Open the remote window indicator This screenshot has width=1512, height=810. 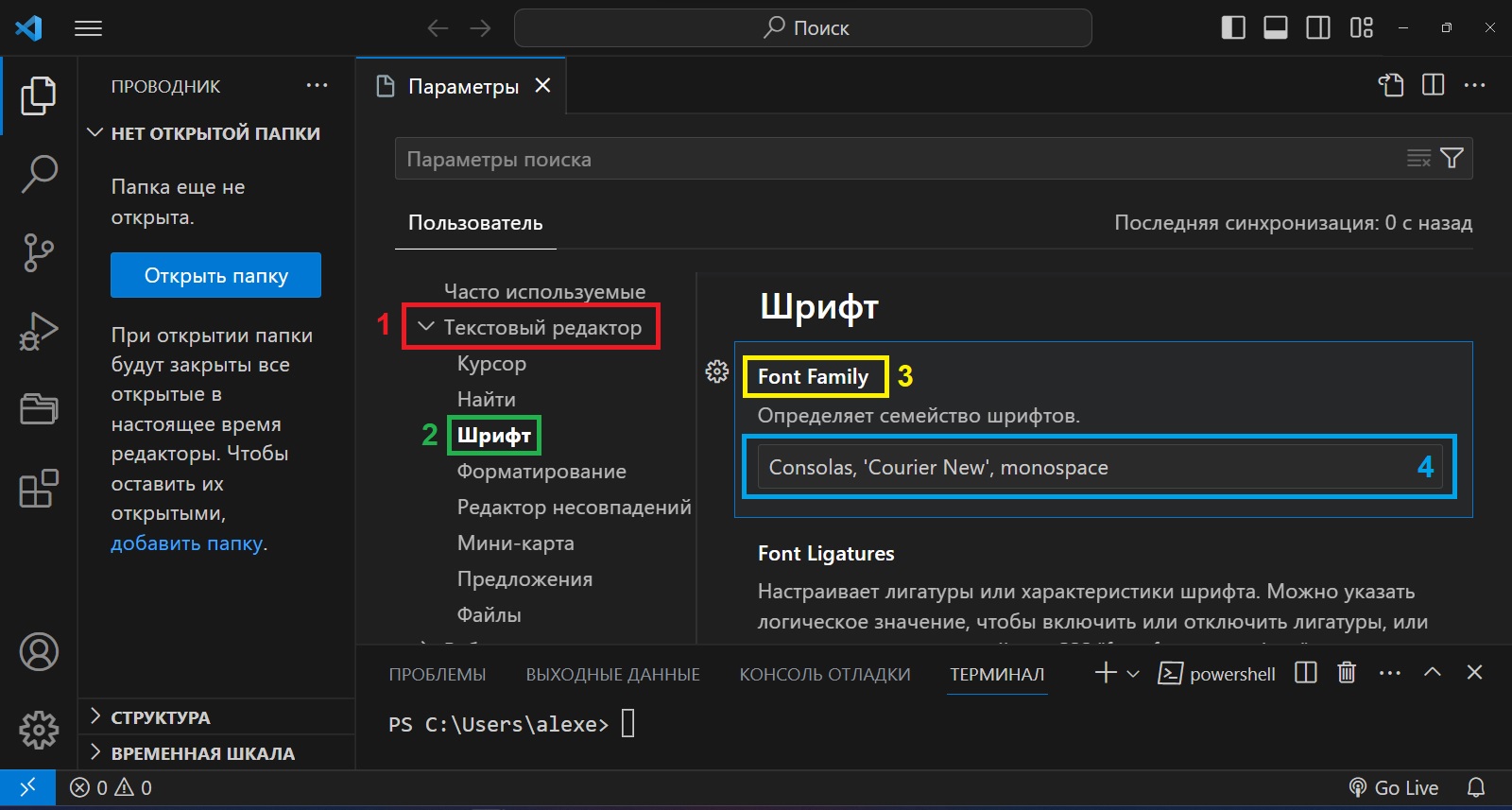27,787
